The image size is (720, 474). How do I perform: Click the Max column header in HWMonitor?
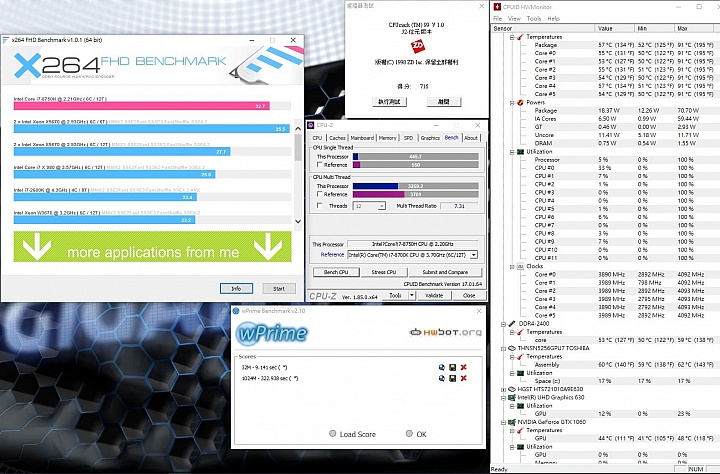(x=695, y=28)
